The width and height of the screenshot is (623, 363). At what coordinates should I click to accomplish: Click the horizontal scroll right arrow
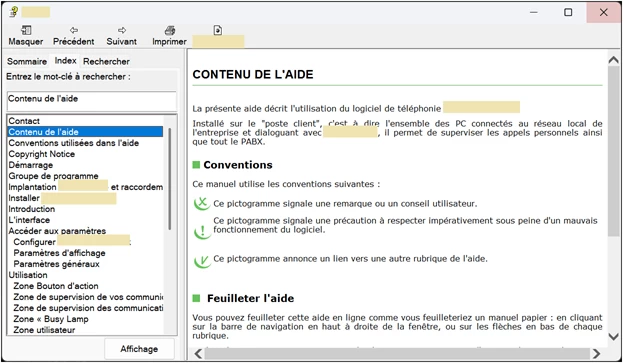tap(596, 353)
